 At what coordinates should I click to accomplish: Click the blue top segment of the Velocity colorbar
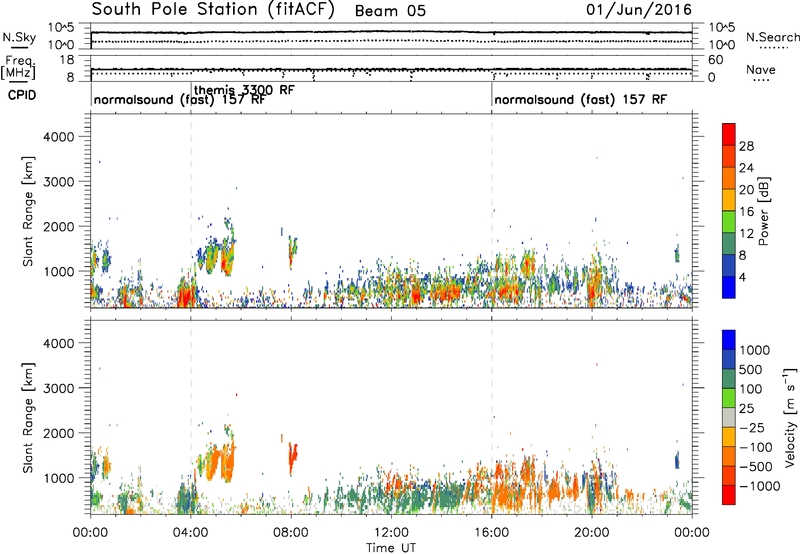pyautogui.click(x=729, y=340)
